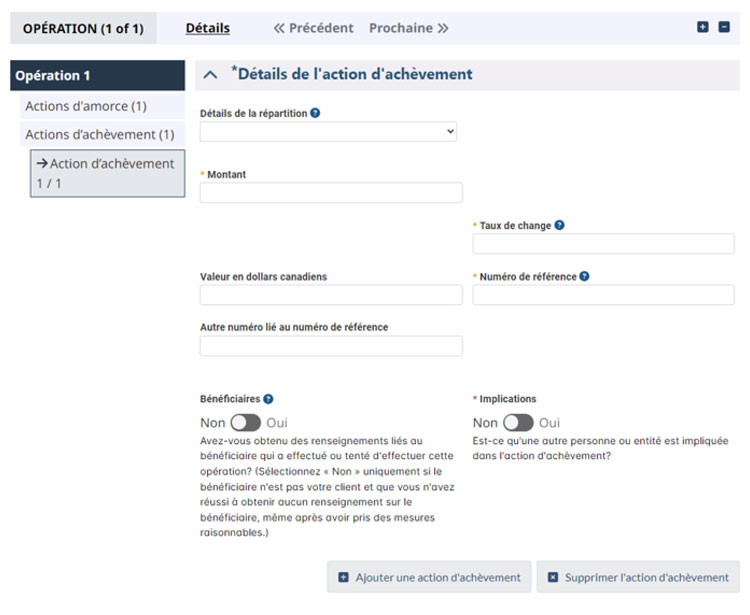Click the Montant input field
Viewport: 750px width, 615px height.
coord(331,193)
